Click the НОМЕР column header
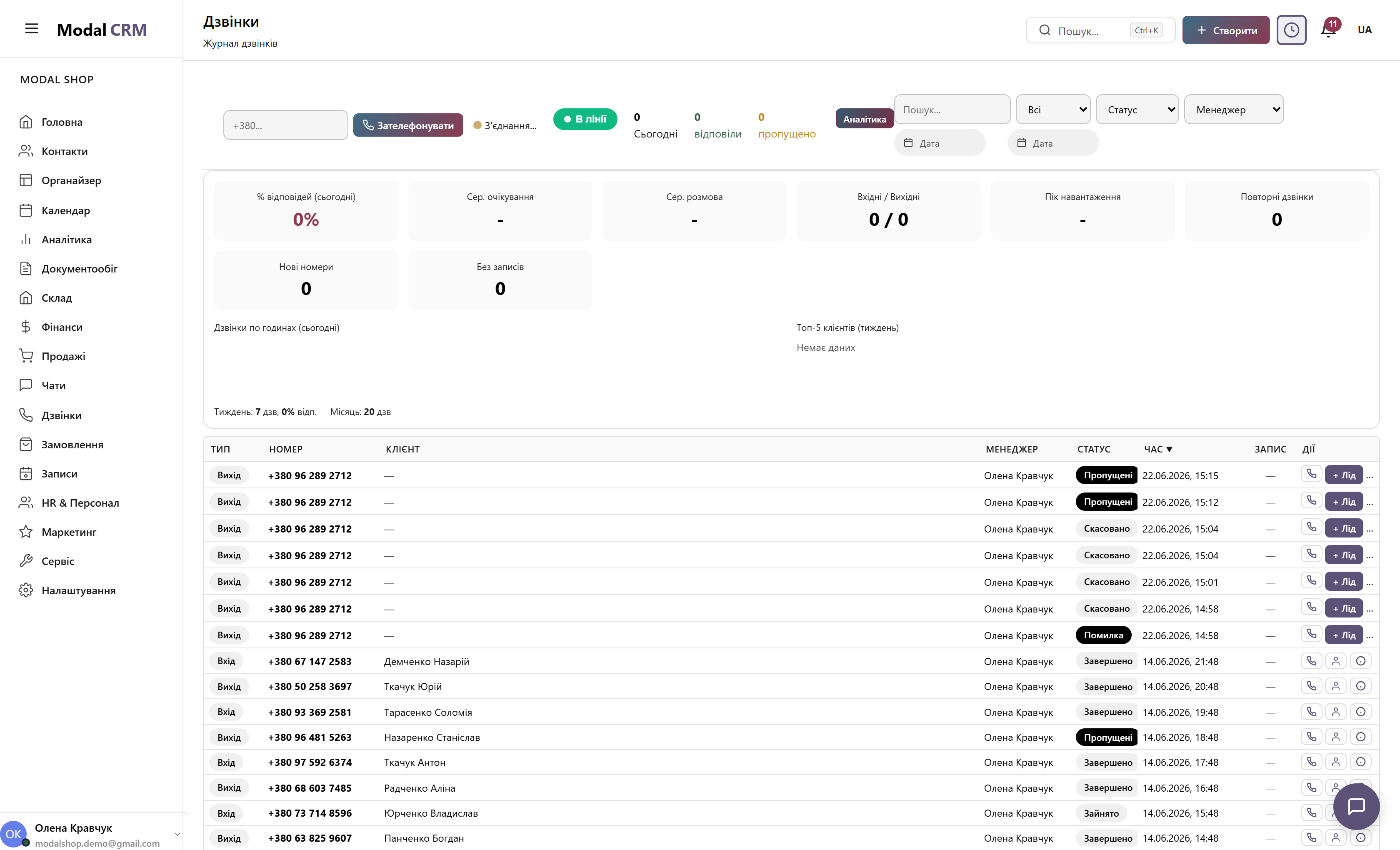This screenshot has height=850, width=1400. [x=286, y=449]
